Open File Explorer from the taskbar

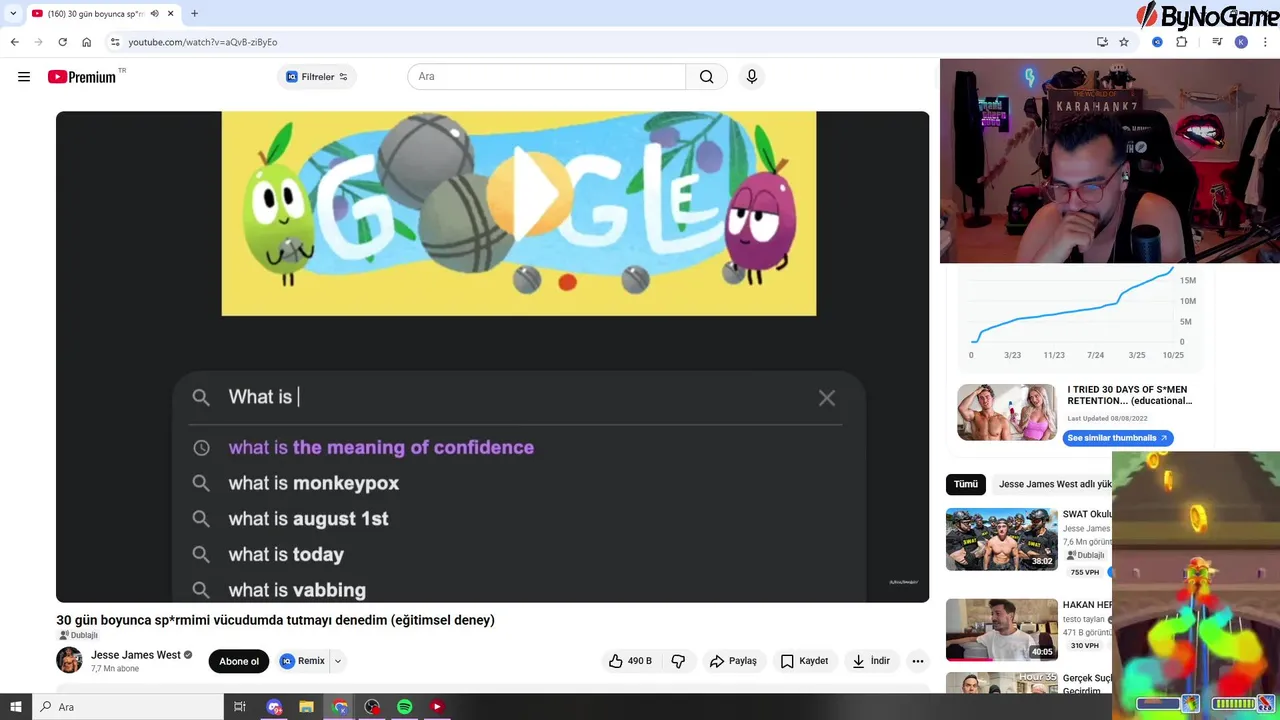pyautogui.click(x=307, y=707)
